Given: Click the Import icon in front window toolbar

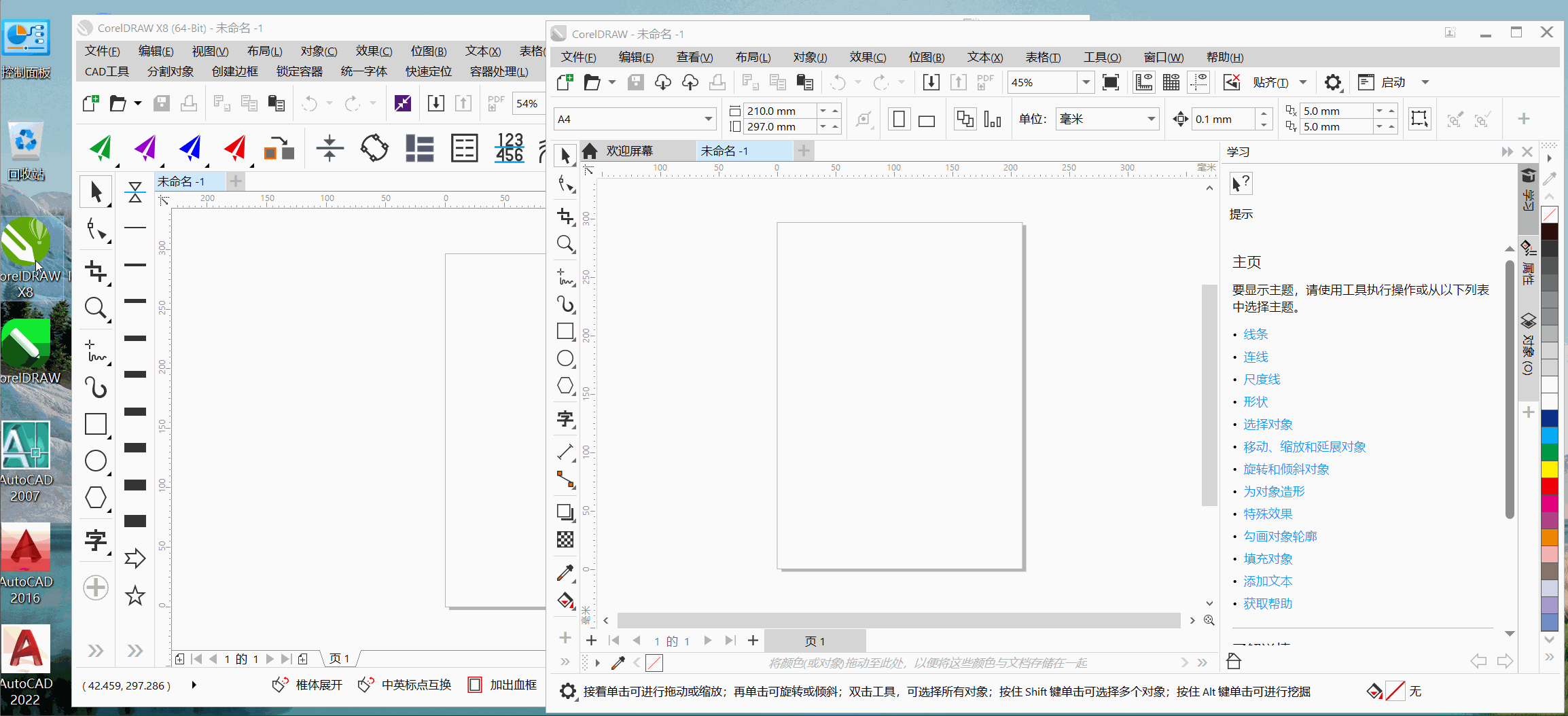Looking at the screenshot, I should [931, 82].
